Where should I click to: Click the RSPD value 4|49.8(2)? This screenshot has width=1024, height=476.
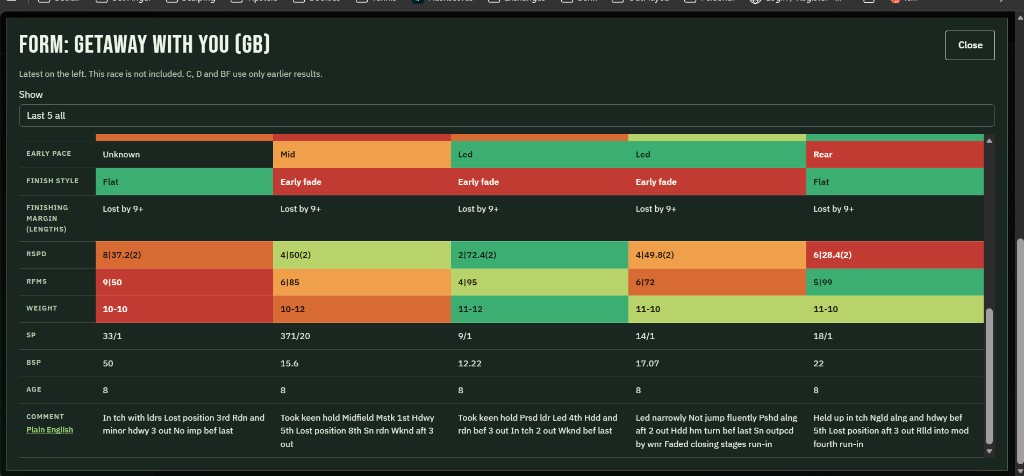pyautogui.click(x=654, y=255)
